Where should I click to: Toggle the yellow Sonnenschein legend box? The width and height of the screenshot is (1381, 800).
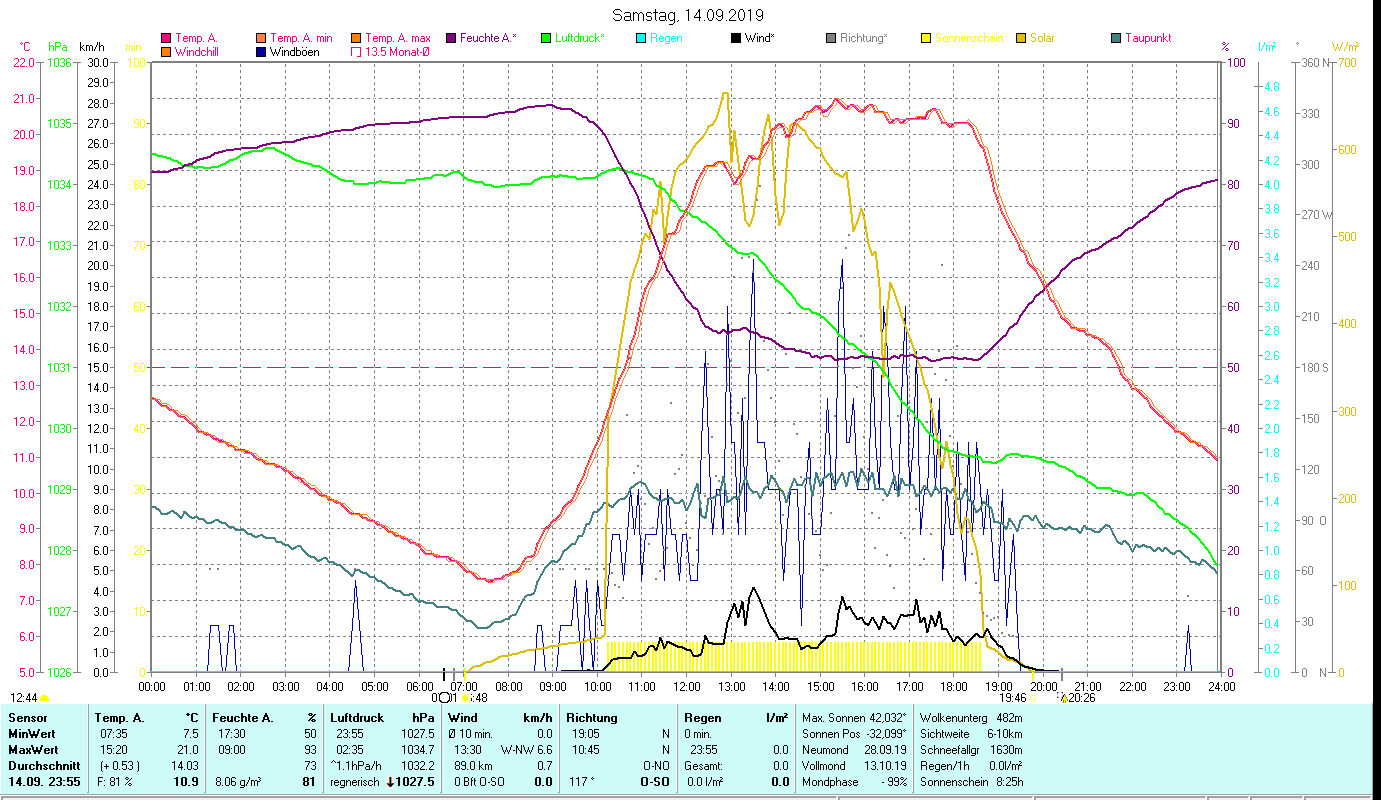[926, 39]
